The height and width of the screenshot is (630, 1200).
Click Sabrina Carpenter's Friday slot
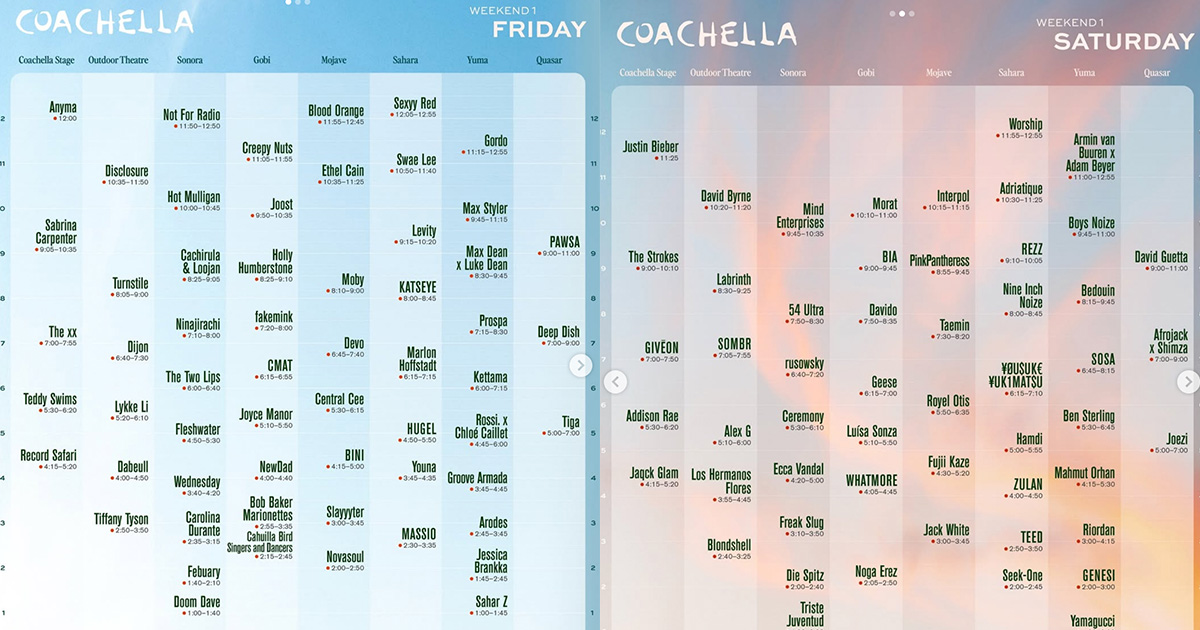[x=55, y=238]
